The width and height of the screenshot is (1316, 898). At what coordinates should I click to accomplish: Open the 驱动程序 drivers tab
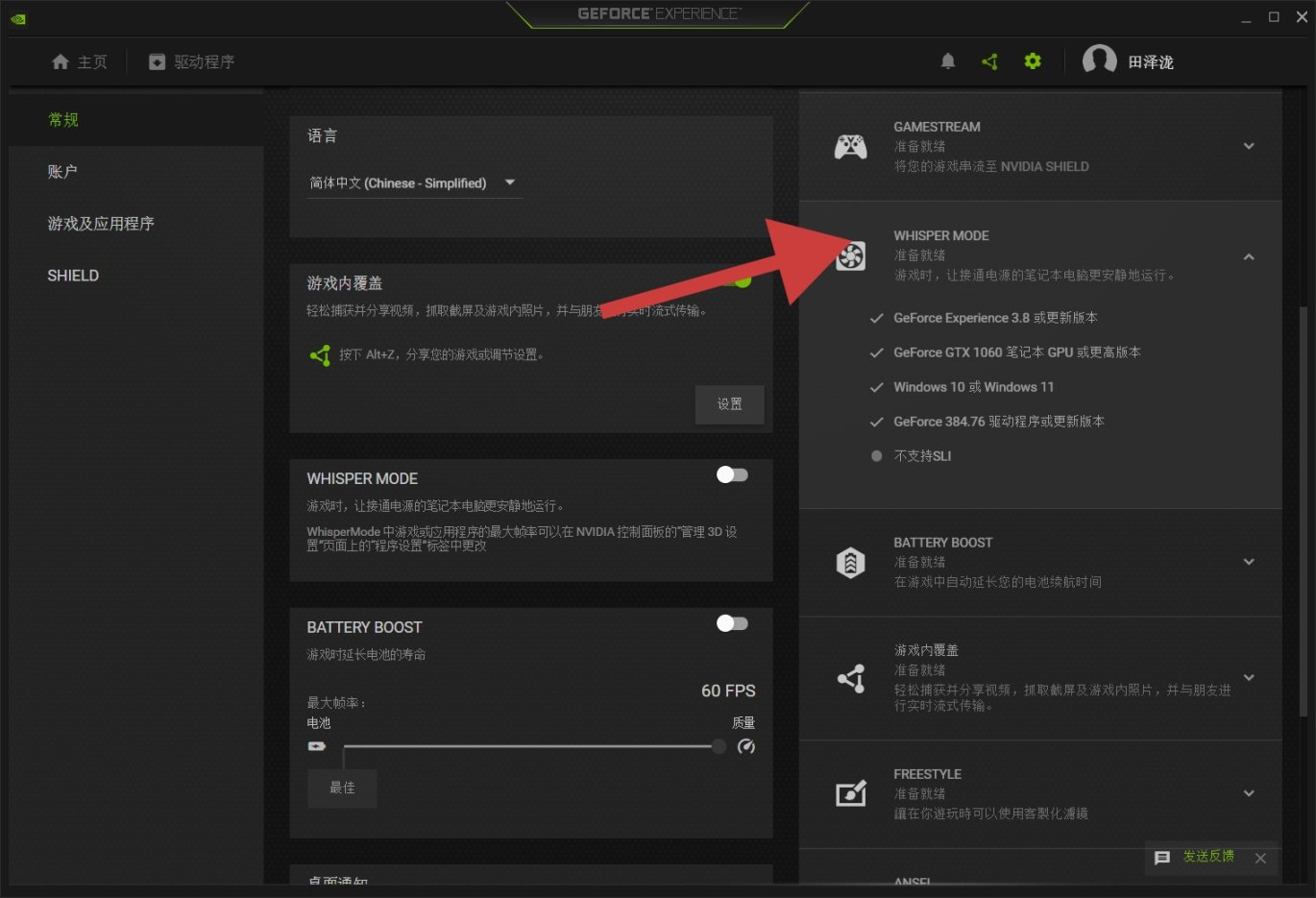(192, 61)
